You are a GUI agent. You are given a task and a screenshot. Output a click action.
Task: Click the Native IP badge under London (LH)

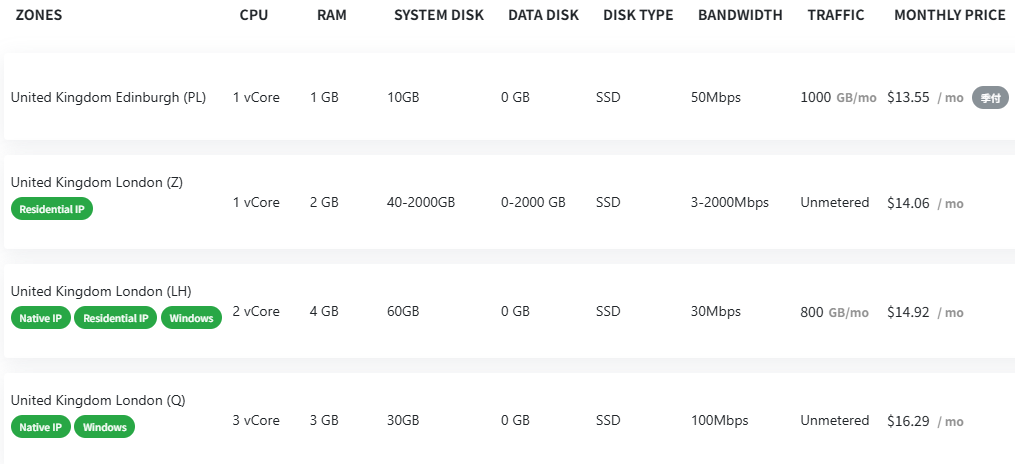[41, 318]
